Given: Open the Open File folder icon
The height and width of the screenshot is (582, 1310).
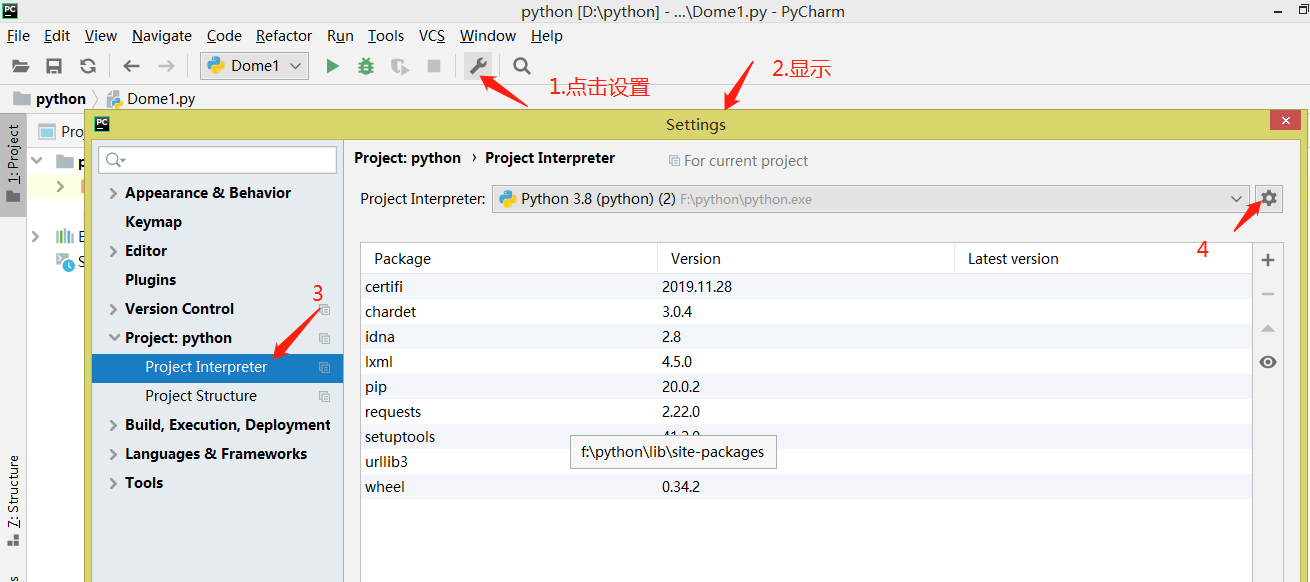Looking at the screenshot, I should [20, 65].
